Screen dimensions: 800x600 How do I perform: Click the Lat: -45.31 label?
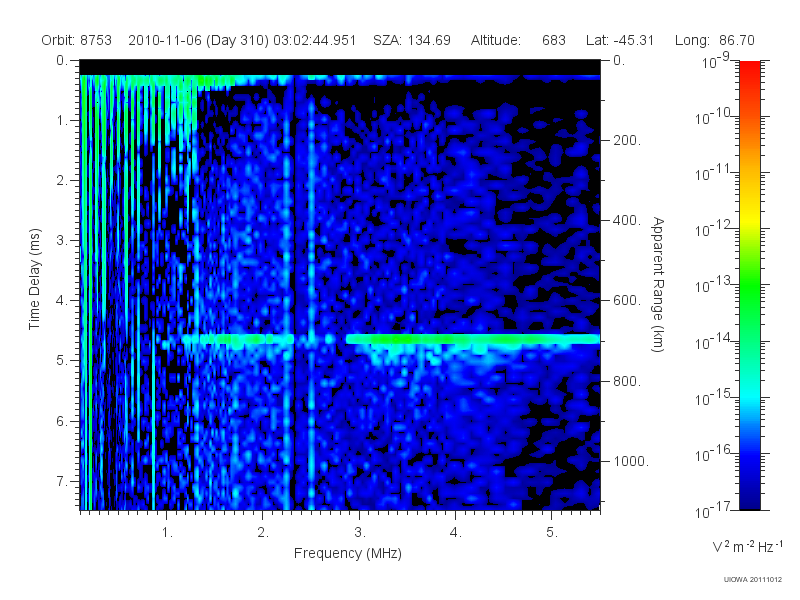click(620, 40)
